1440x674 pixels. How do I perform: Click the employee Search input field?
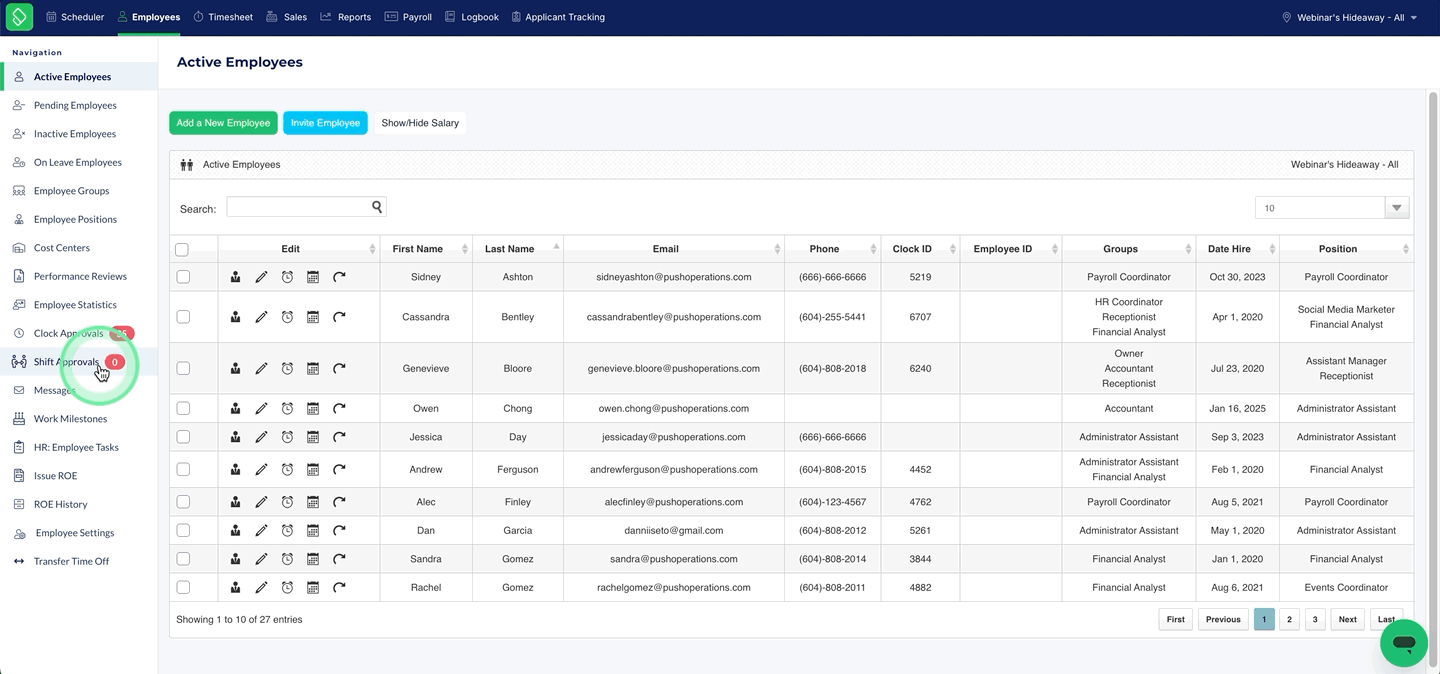306,207
